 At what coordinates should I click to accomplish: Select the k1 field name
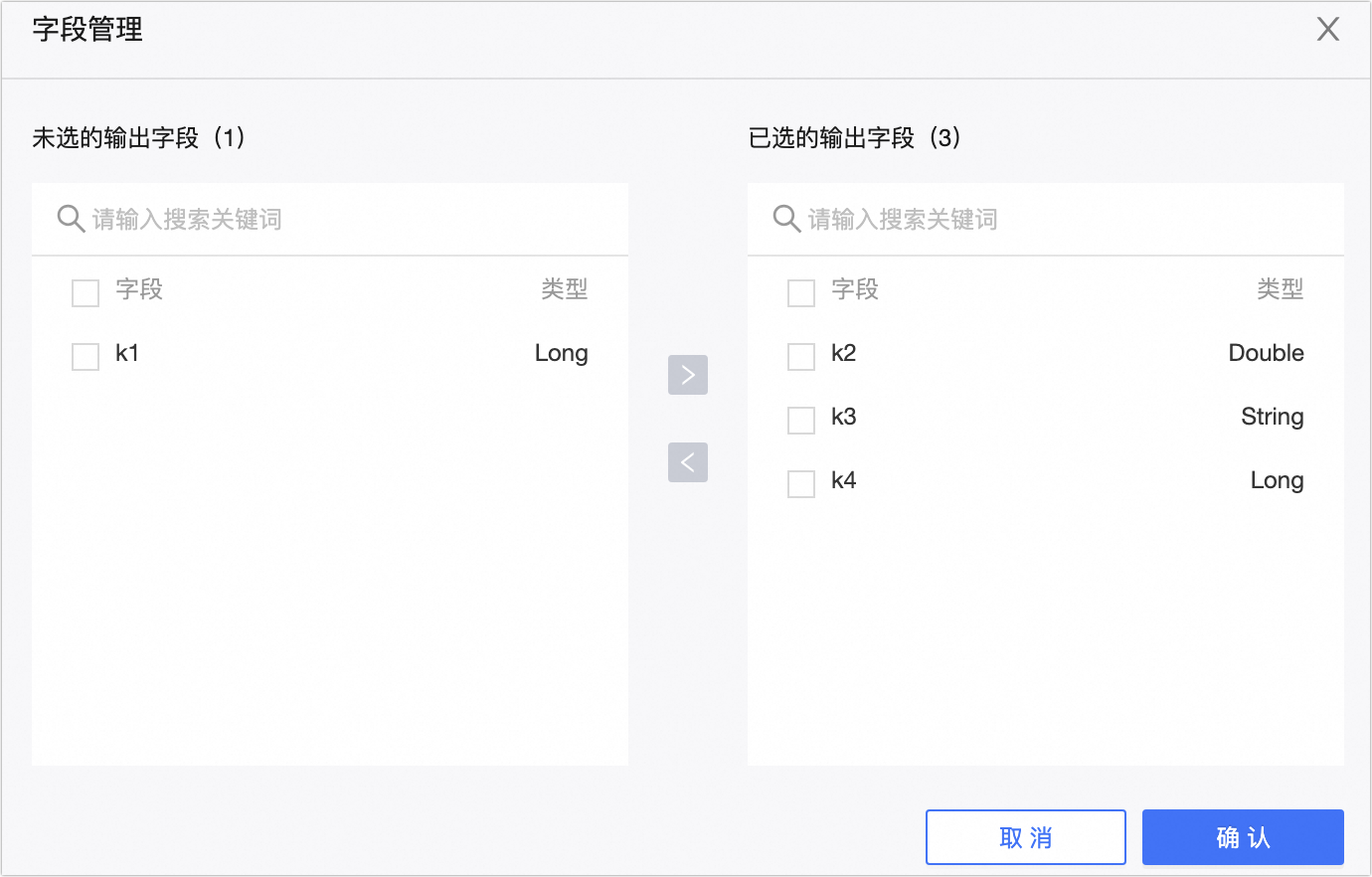tap(127, 353)
